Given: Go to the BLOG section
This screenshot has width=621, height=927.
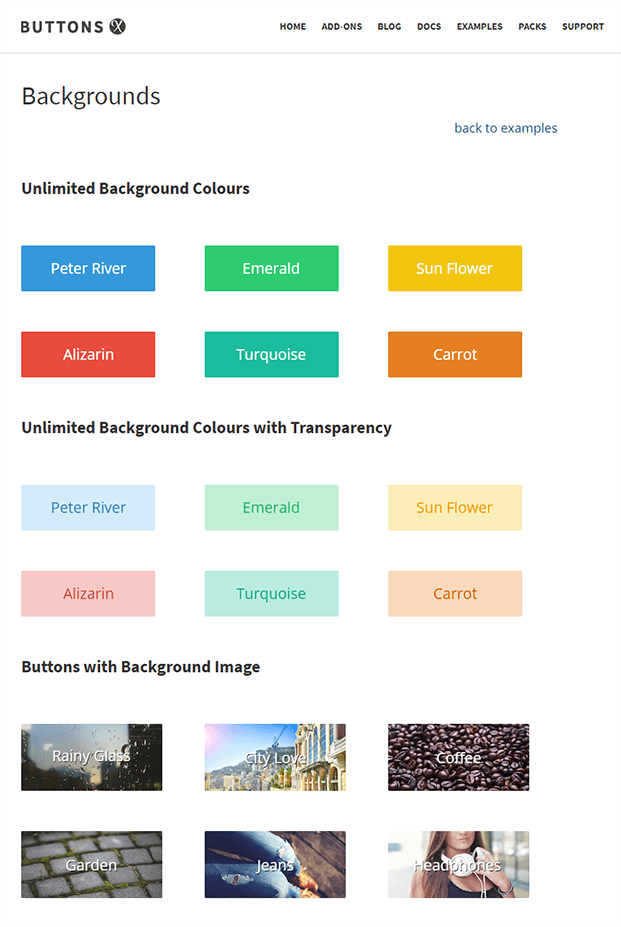Looking at the screenshot, I should [x=389, y=27].
